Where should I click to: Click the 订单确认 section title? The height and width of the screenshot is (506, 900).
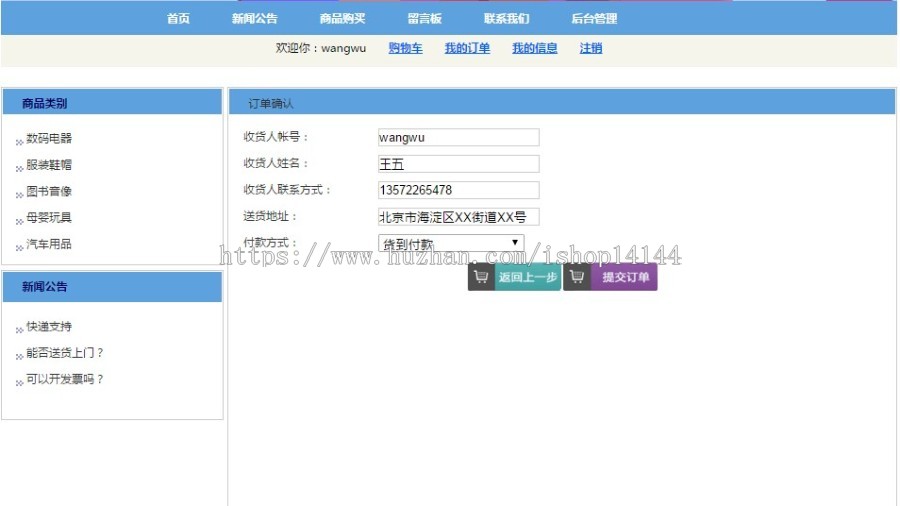pyautogui.click(x=270, y=104)
